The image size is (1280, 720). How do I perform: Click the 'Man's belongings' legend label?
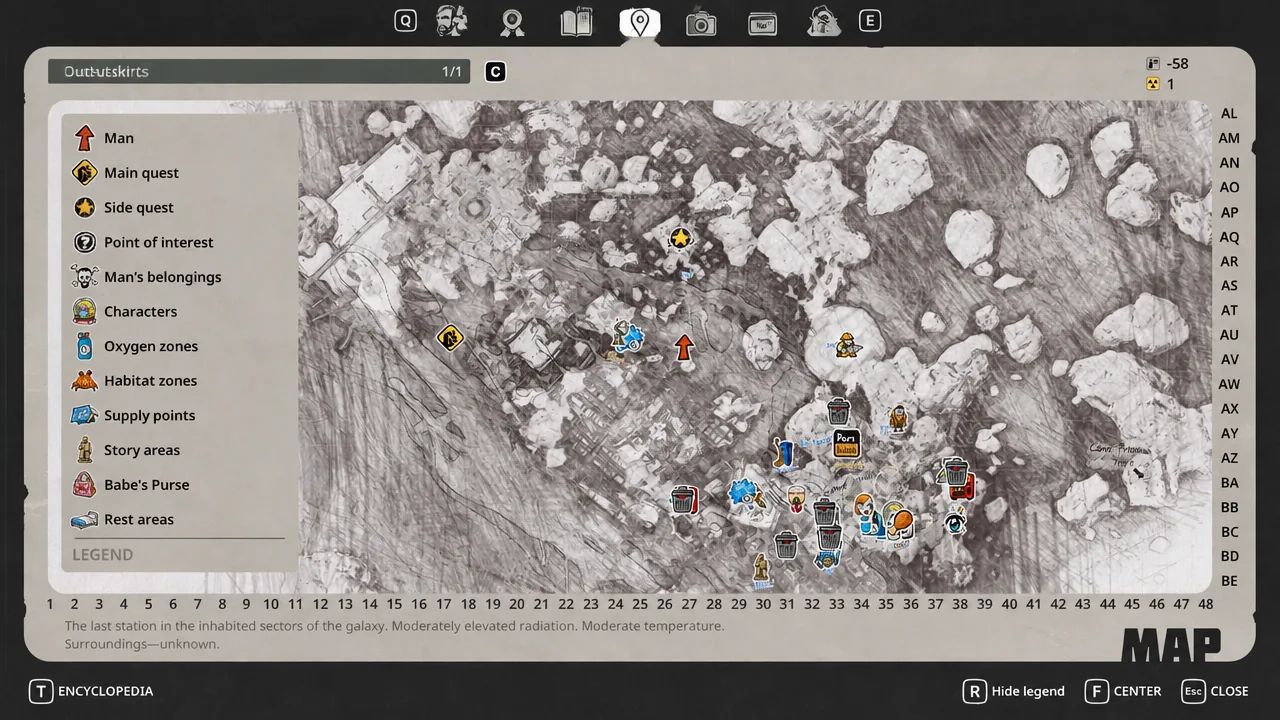coord(163,277)
